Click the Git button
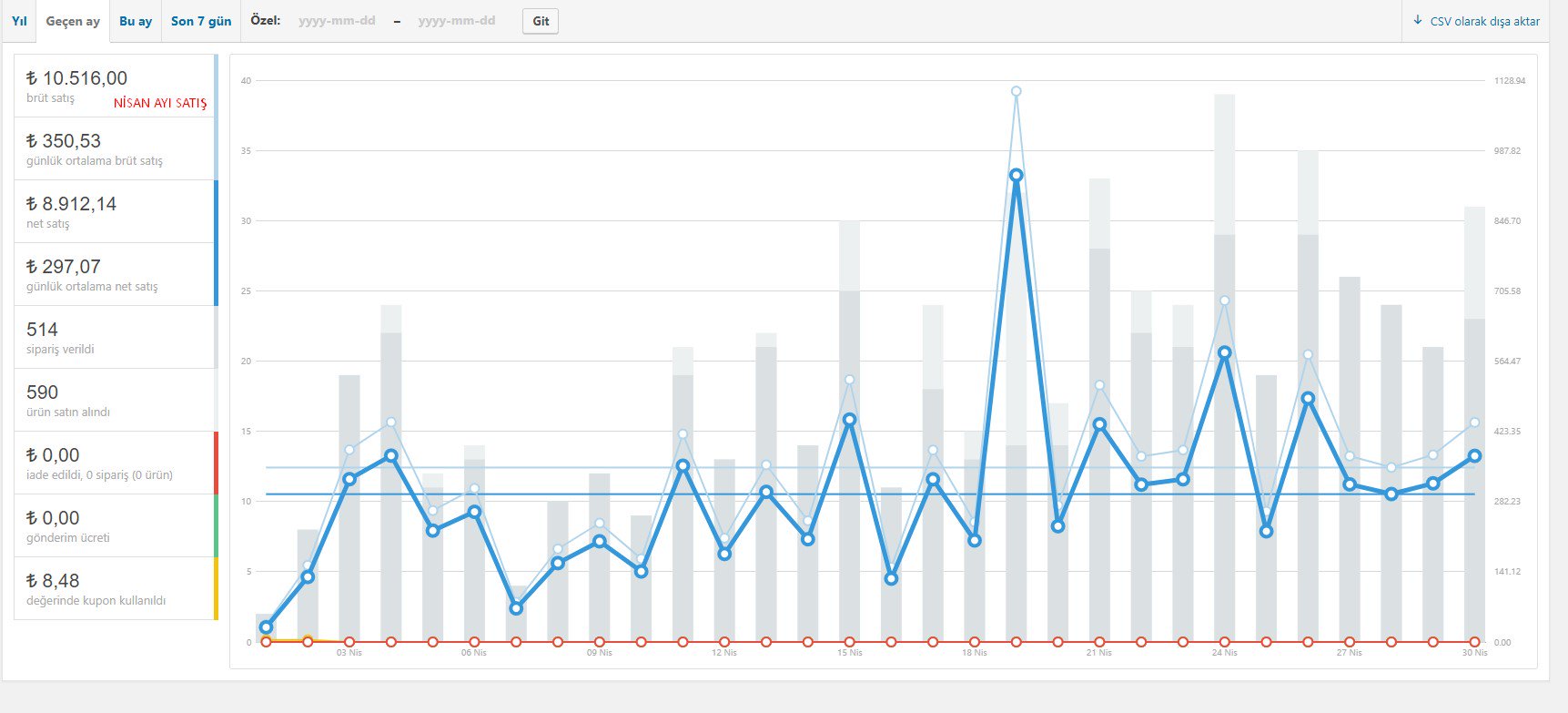This screenshot has width=1568, height=713. tap(541, 21)
